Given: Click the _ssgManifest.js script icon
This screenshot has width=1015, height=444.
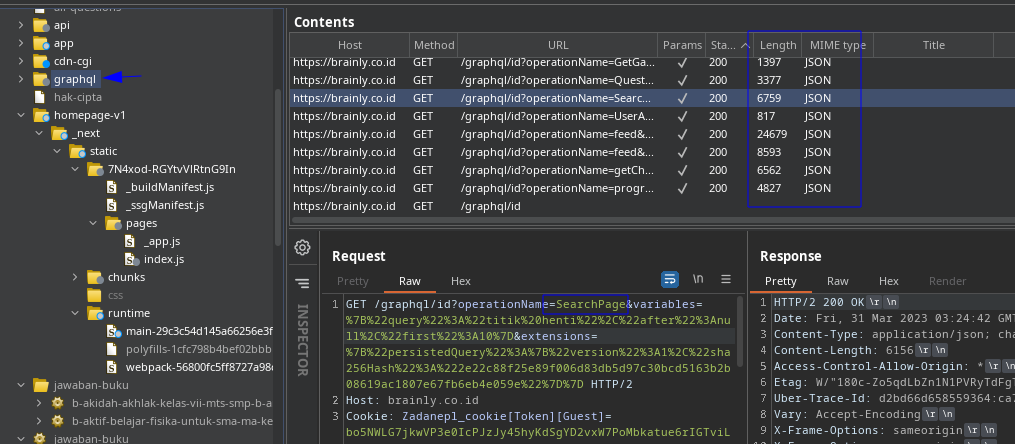Looking at the screenshot, I should [x=113, y=205].
